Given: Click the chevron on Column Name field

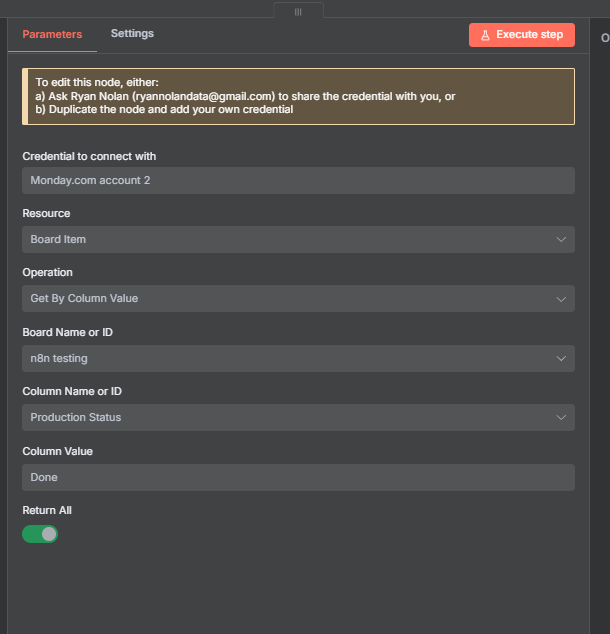Looking at the screenshot, I should [561, 418].
